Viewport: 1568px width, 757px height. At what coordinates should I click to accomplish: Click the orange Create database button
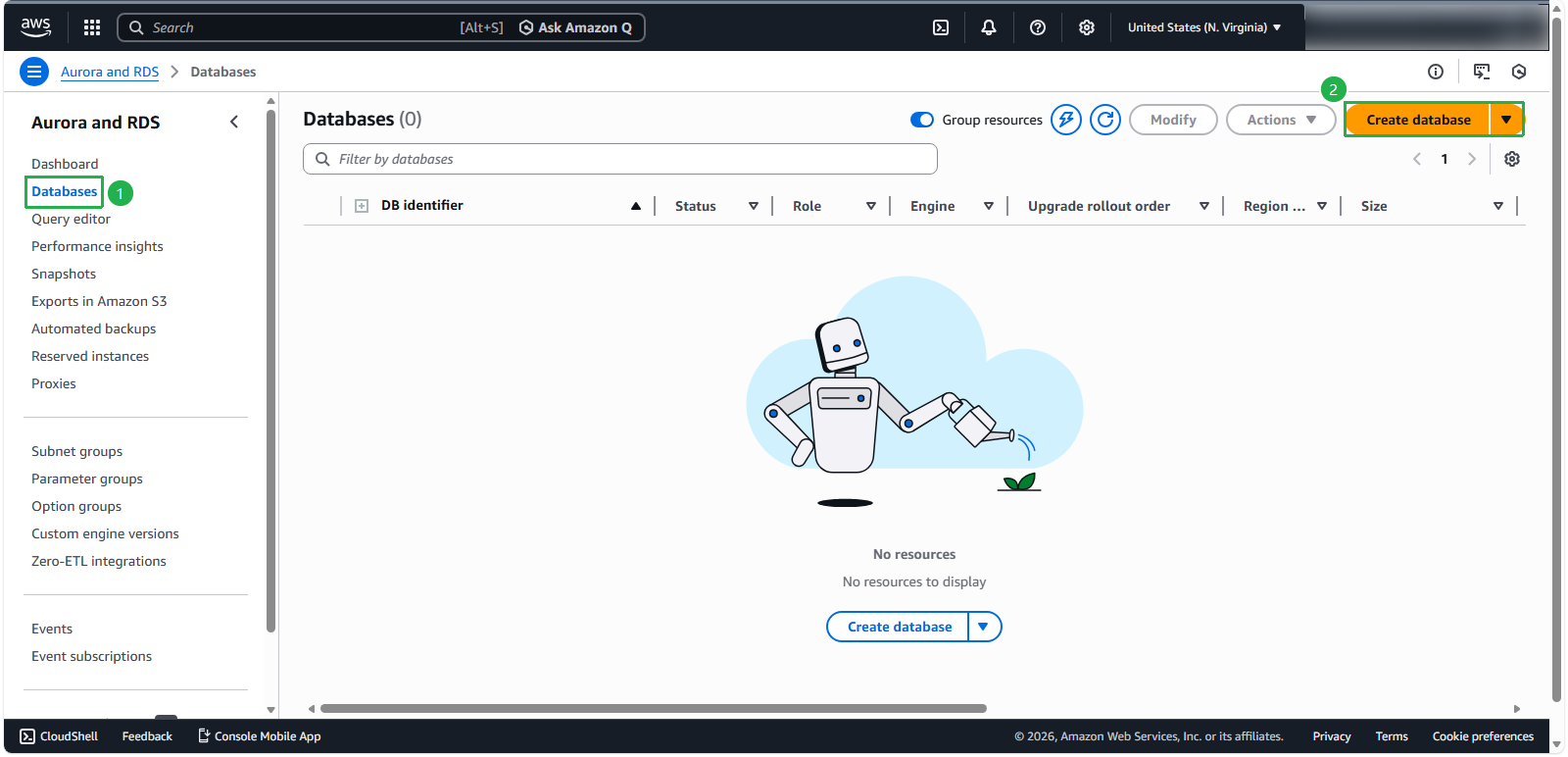[1418, 120]
